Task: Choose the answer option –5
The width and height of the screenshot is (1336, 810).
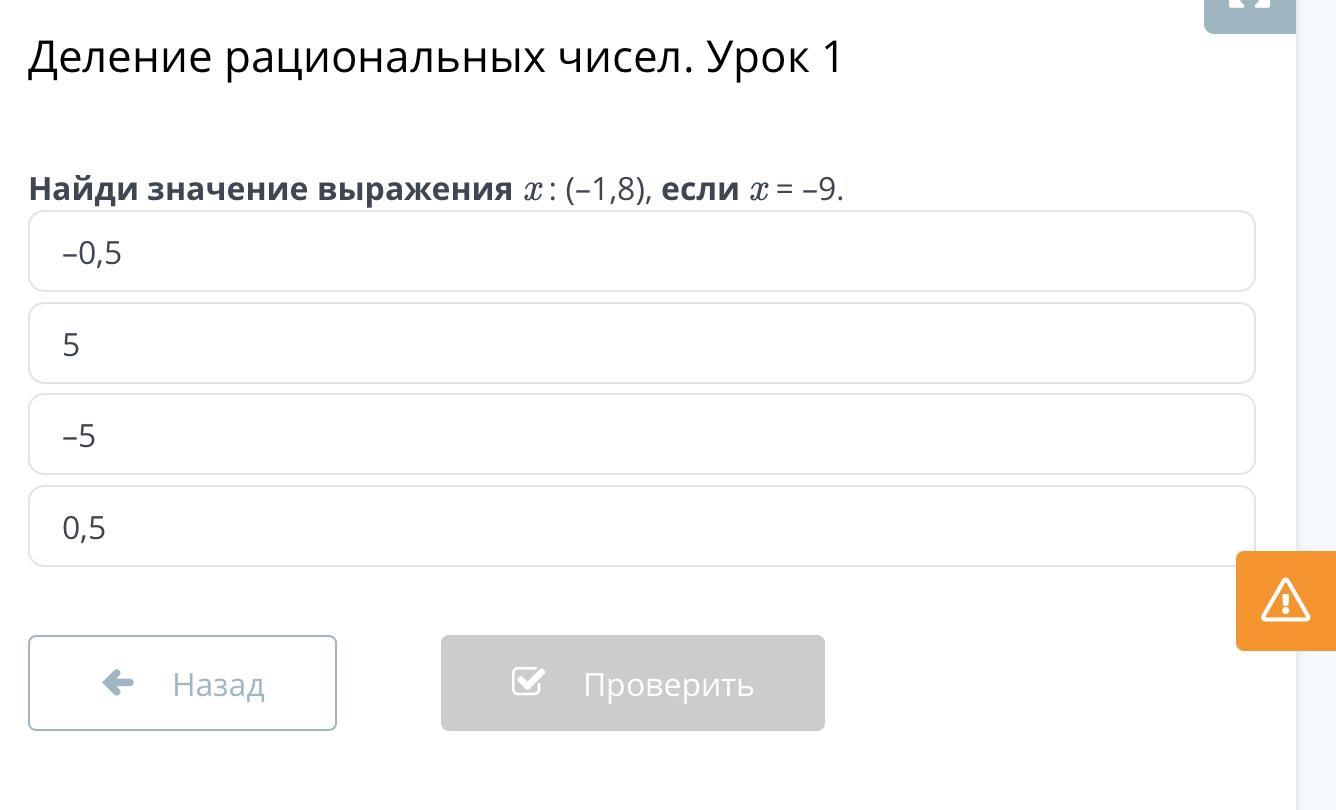Action: pos(641,435)
